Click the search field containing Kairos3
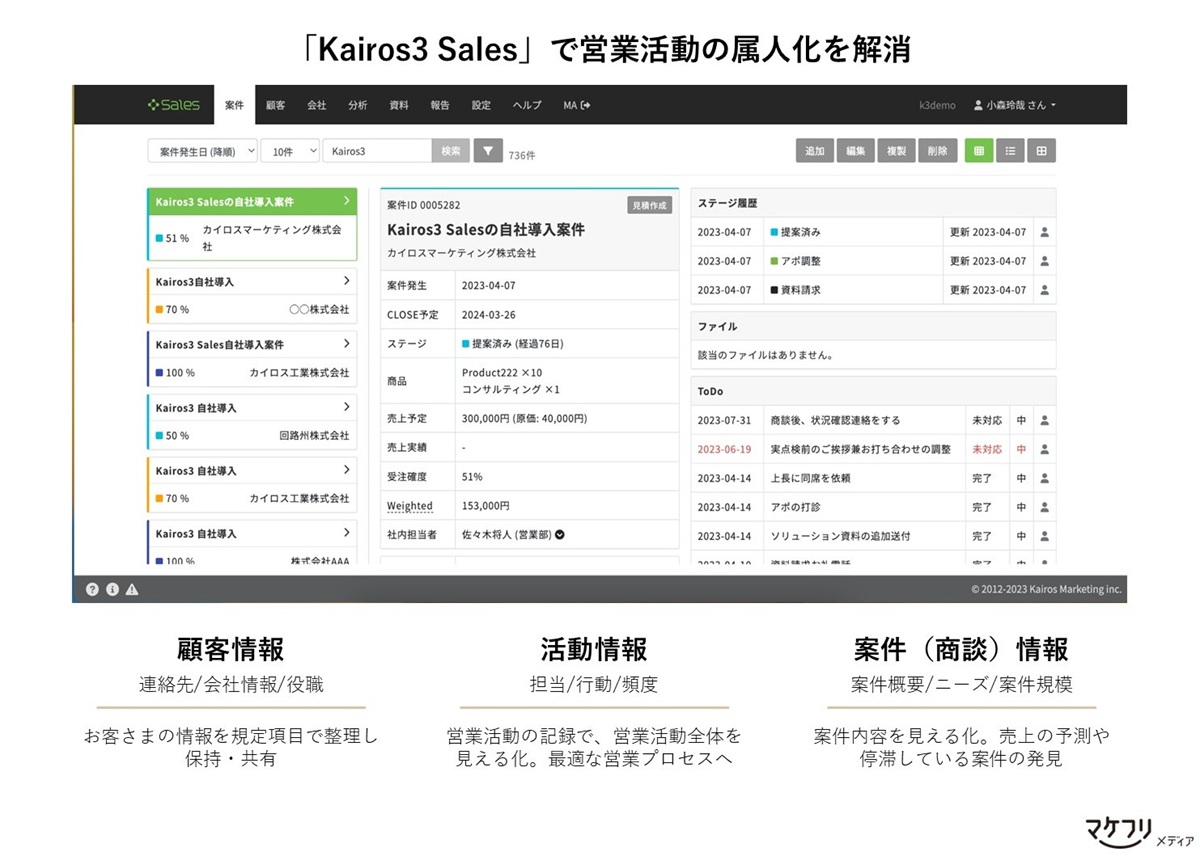Screen dimensions: 1200x856 tap(377, 151)
